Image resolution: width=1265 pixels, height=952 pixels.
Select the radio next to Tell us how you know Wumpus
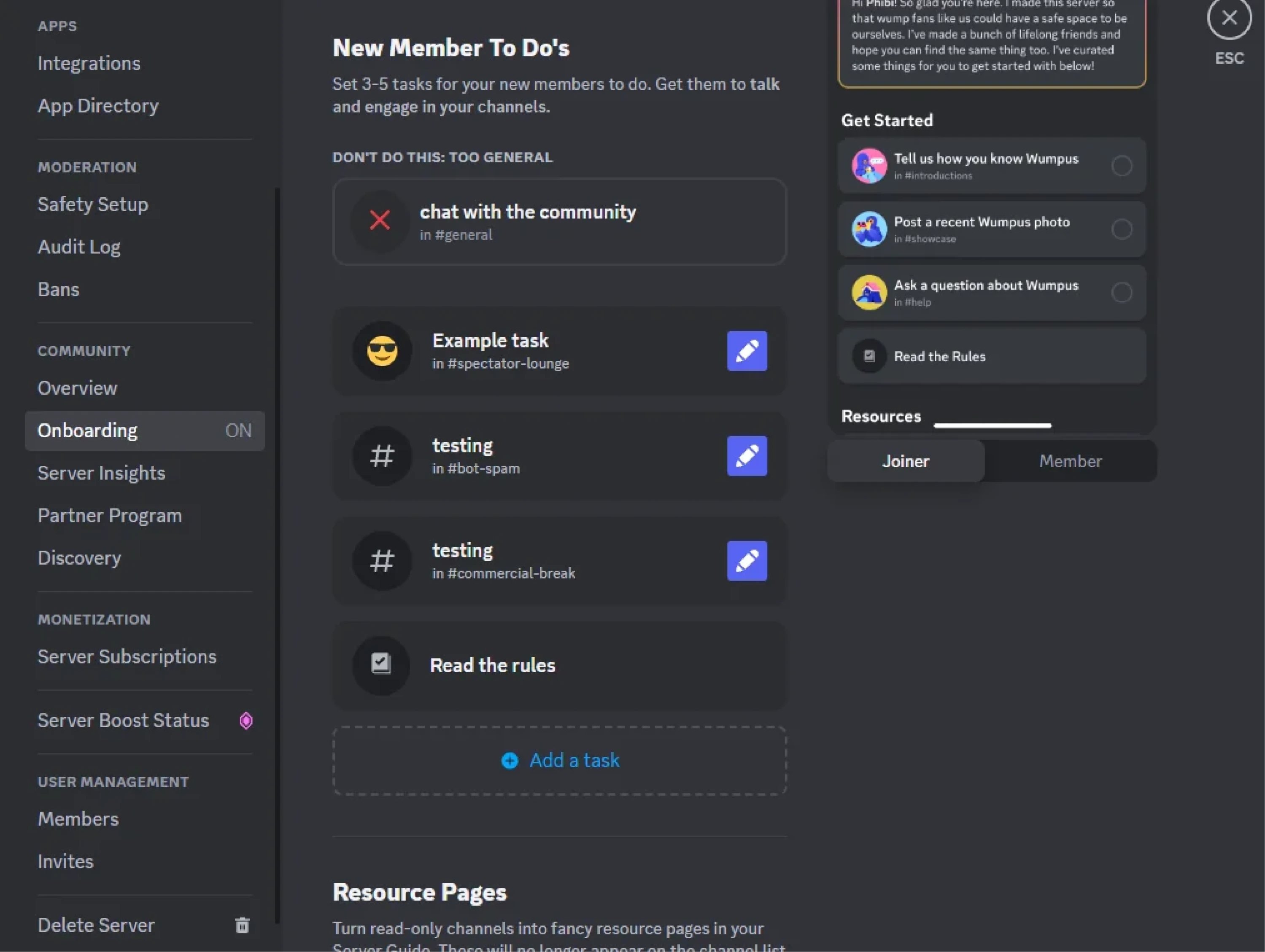tap(1122, 166)
